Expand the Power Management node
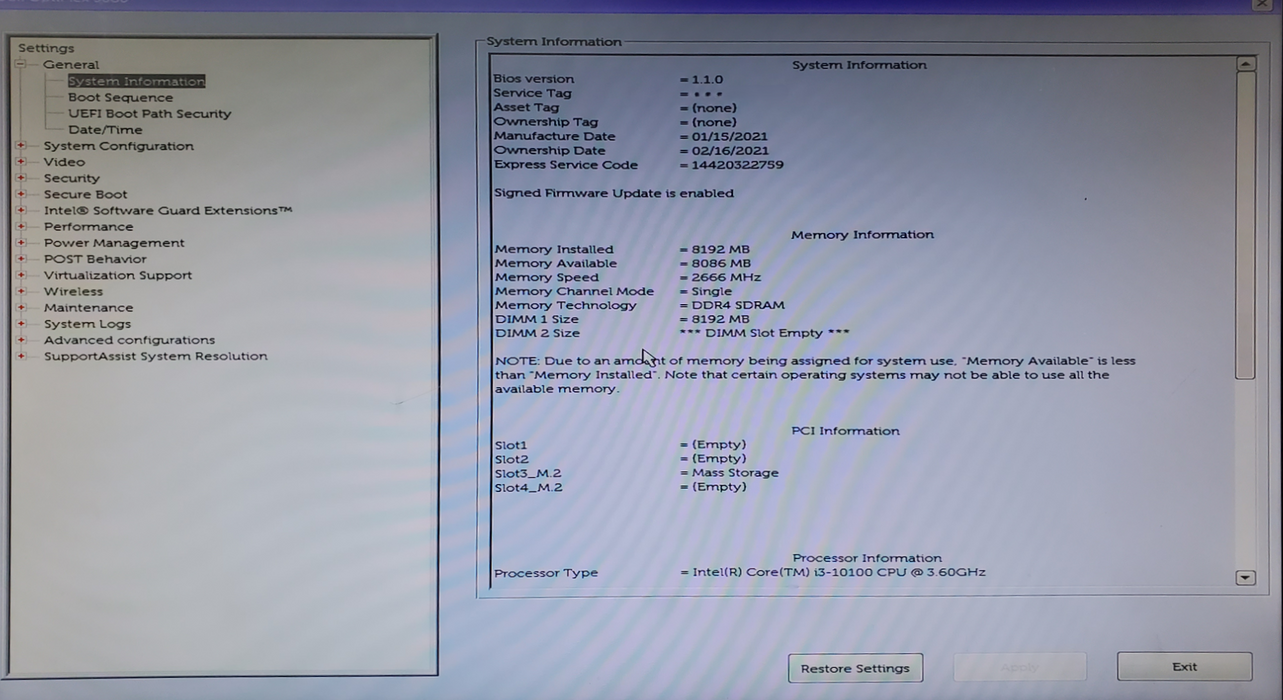 [x=21, y=243]
